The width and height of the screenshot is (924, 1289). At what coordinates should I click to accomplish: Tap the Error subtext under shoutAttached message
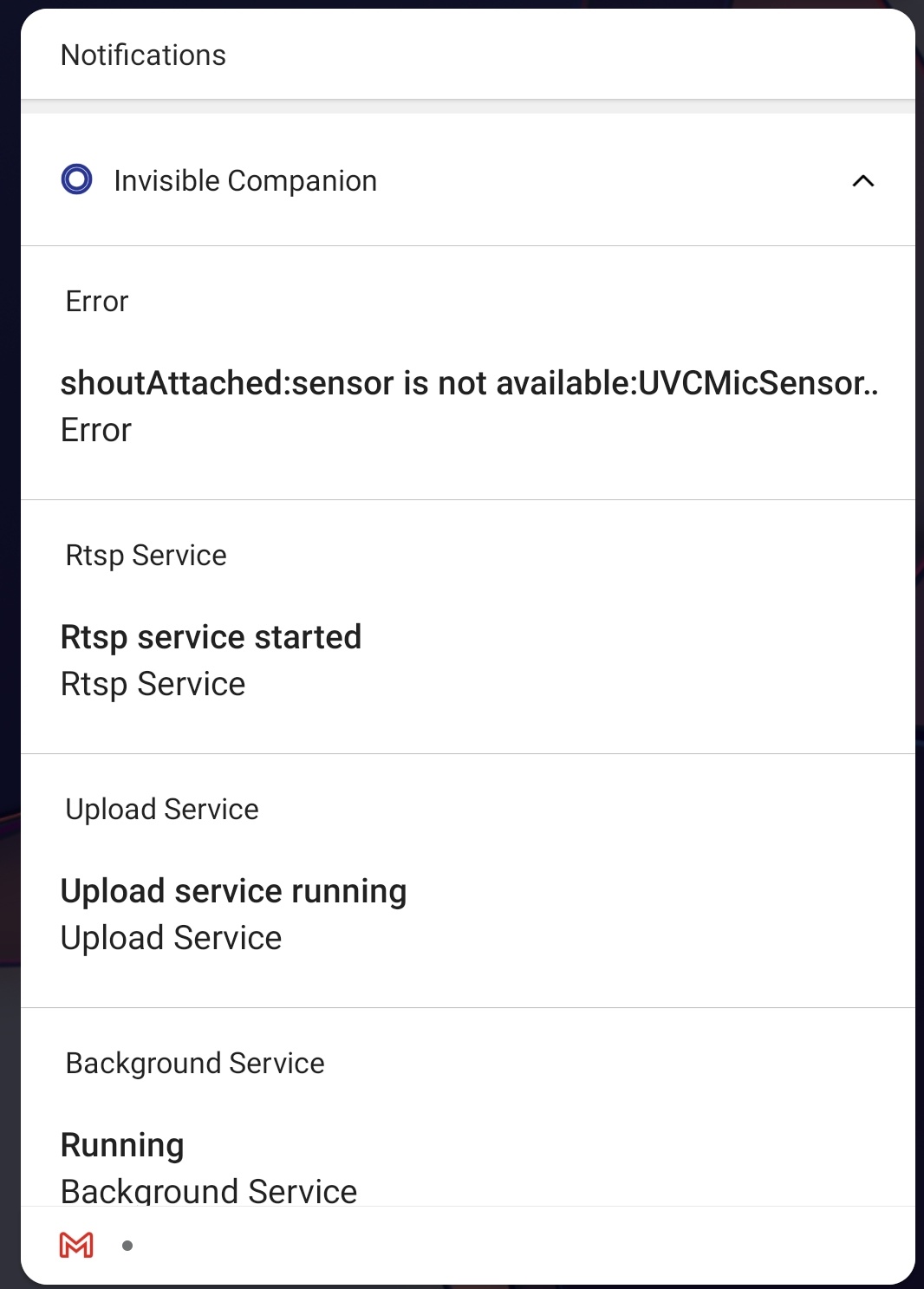pyautogui.click(x=96, y=430)
